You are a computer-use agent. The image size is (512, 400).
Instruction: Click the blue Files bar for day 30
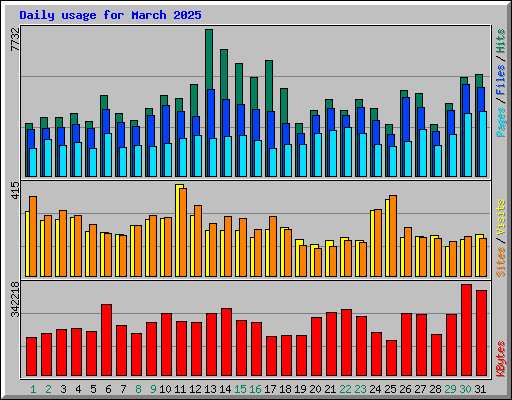click(x=466, y=99)
